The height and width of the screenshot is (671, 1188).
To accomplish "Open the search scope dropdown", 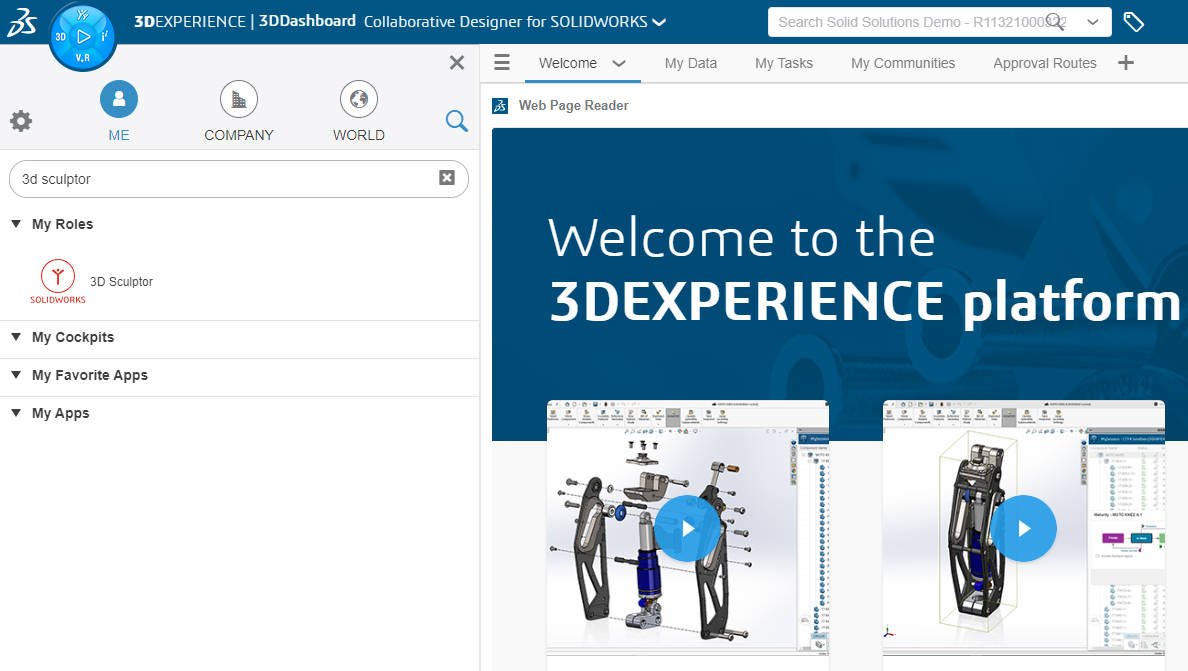I will [x=1093, y=21].
